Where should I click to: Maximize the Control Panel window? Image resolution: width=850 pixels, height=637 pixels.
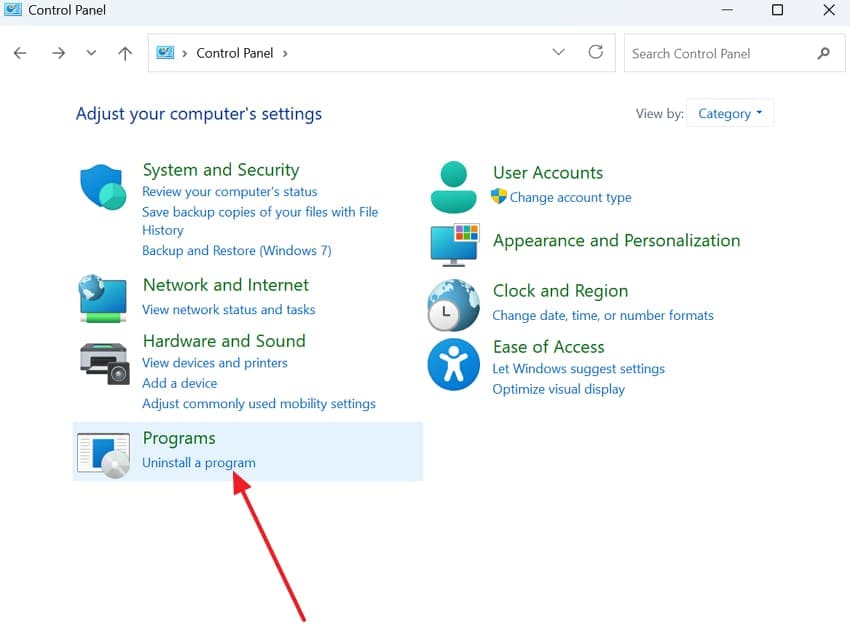pyautogui.click(x=777, y=10)
